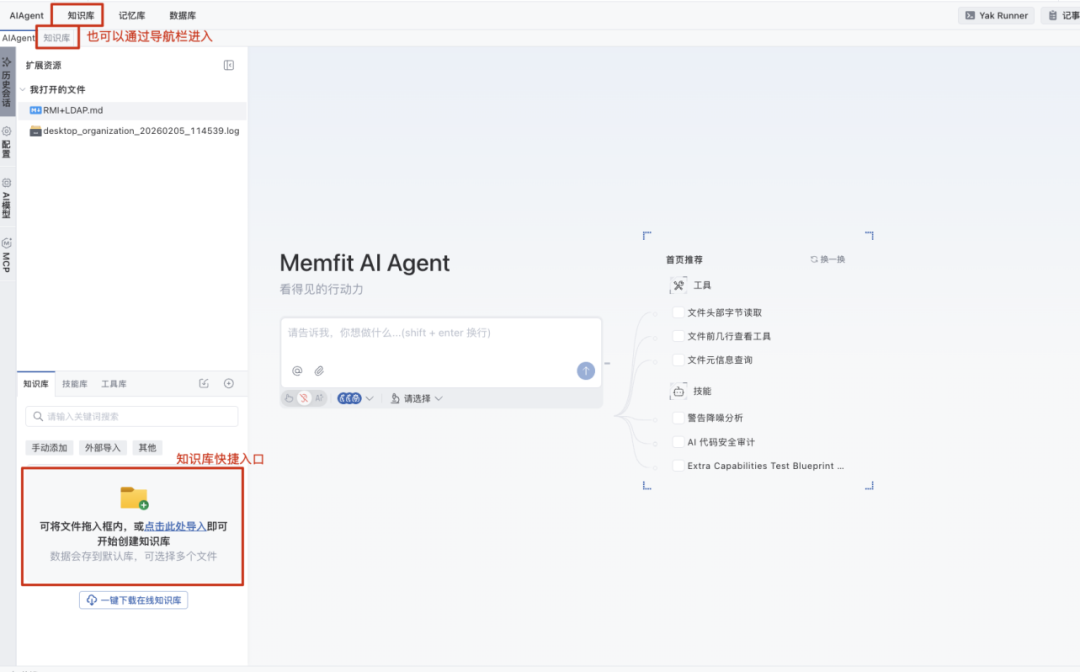The image size is (1080, 672).
Task: Check the 文件元信息查询 checkbox
Action: pos(678,359)
